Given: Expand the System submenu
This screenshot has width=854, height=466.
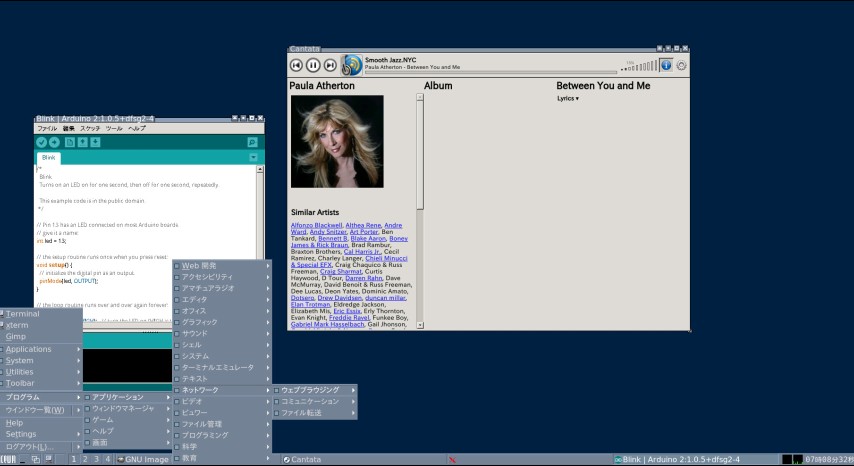Looking at the screenshot, I should pyautogui.click(x=41, y=360).
